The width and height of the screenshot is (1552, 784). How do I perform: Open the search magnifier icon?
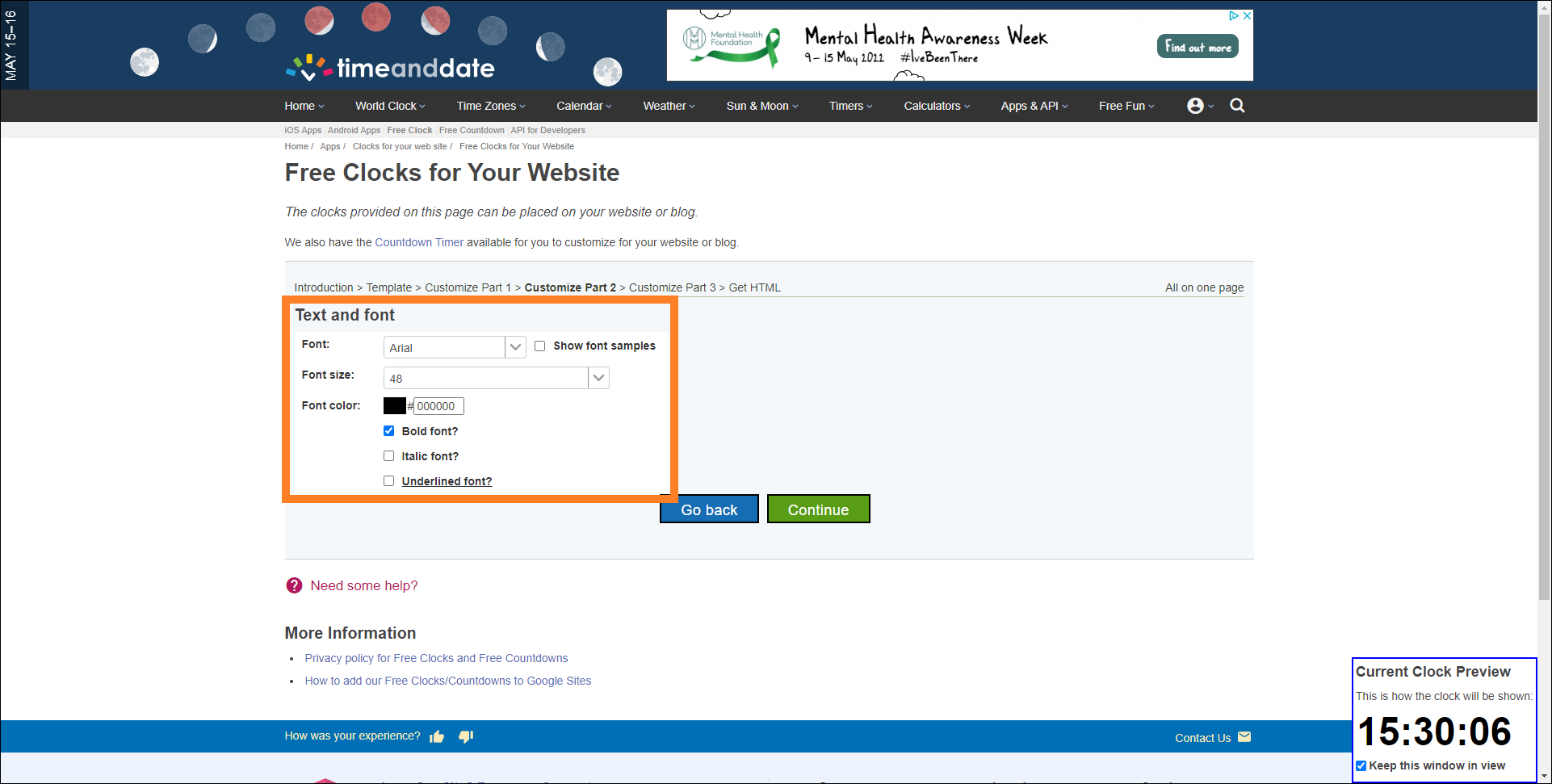point(1236,106)
